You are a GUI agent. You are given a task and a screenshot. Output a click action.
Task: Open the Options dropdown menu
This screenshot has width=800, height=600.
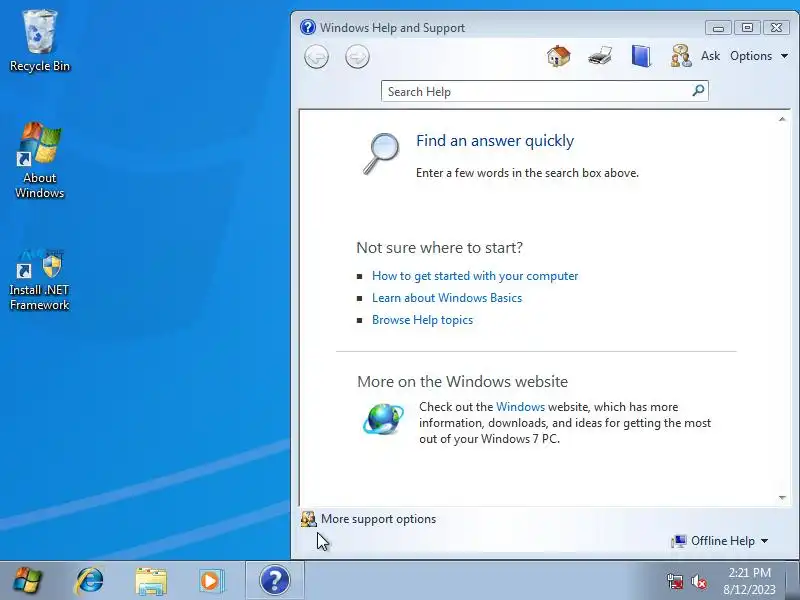(759, 56)
